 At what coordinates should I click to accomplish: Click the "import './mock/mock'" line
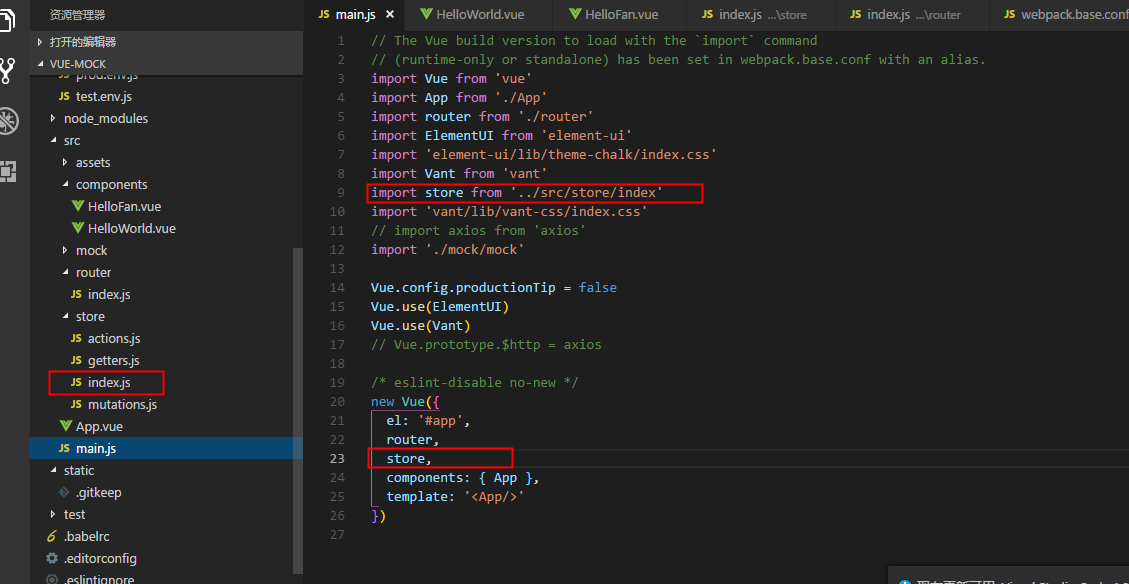448,249
